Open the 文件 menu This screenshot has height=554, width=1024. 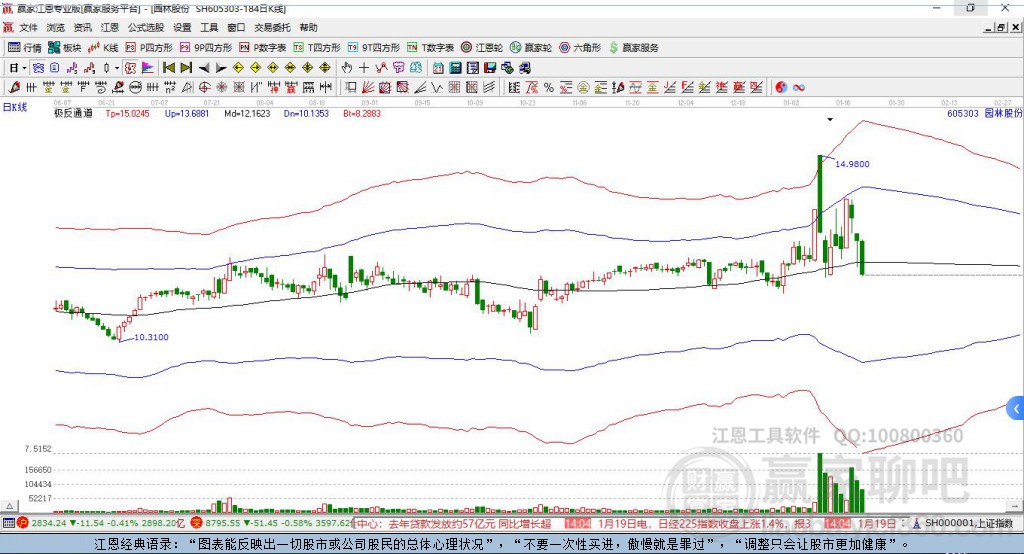pyautogui.click(x=28, y=27)
